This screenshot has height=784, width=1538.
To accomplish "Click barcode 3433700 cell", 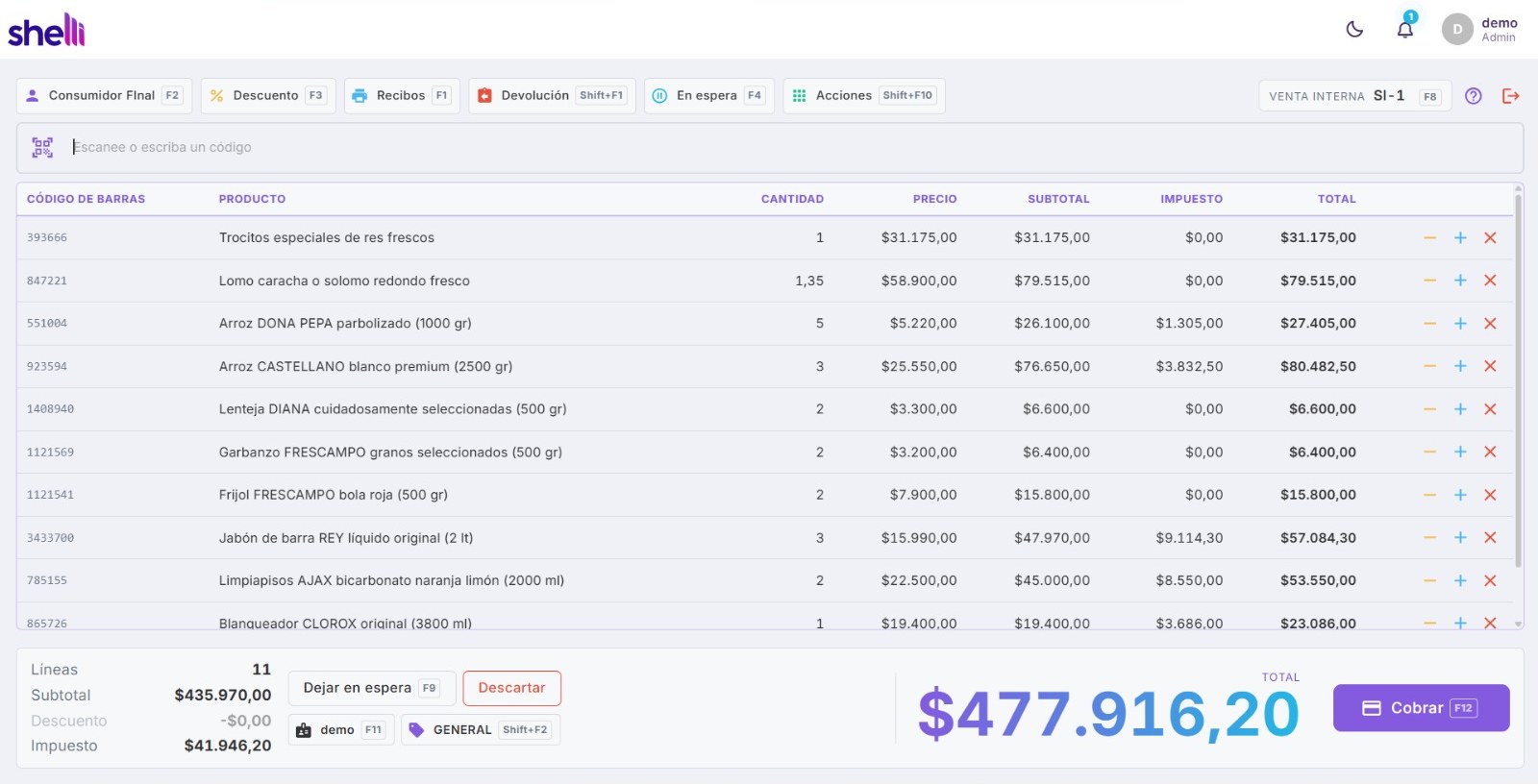I will (50, 538).
